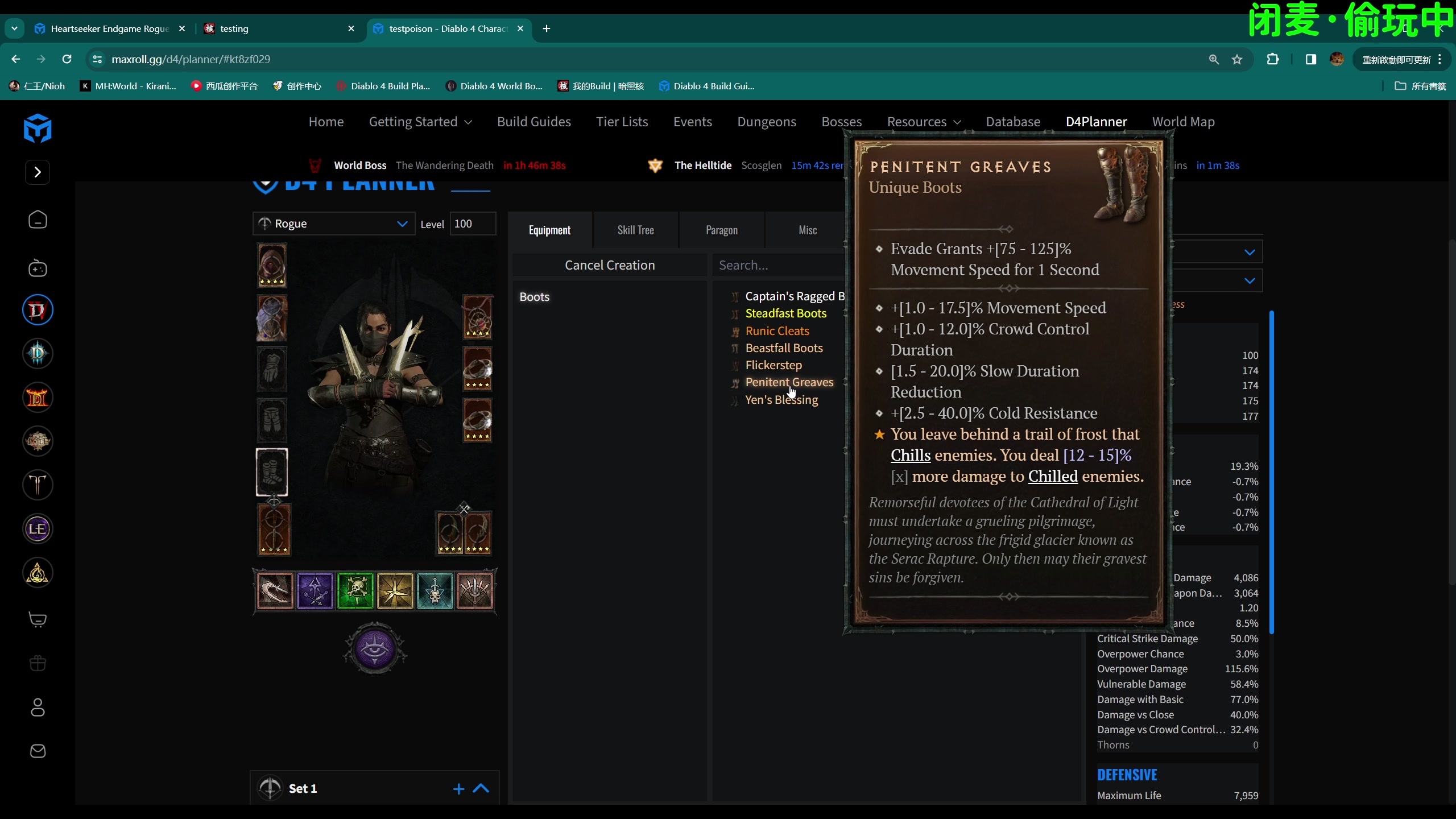Choose Runic Cleats from the list
1456x819 pixels.
click(777, 331)
